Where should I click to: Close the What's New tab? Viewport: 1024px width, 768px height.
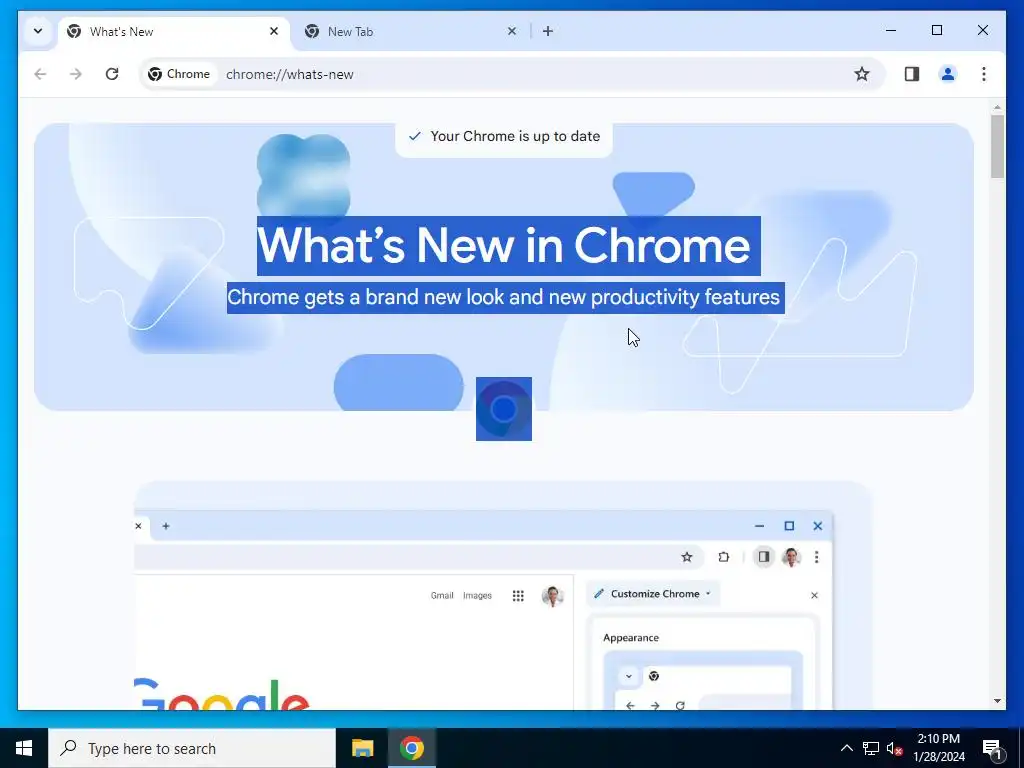[x=274, y=31]
